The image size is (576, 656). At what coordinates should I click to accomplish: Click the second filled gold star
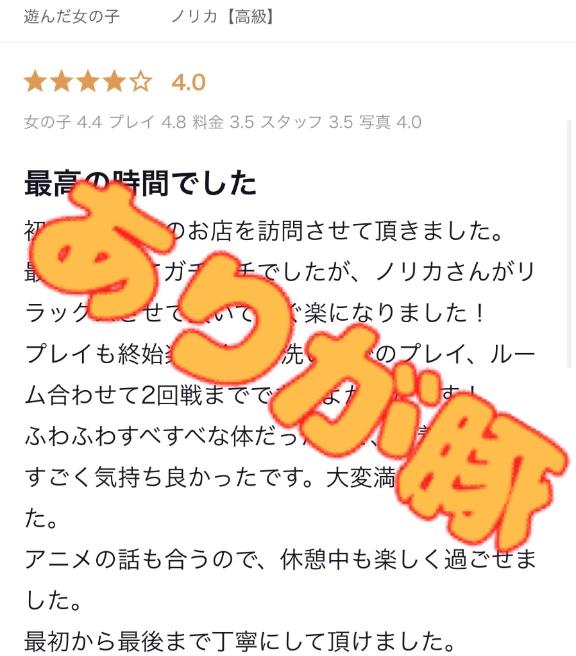tap(62, 81)
